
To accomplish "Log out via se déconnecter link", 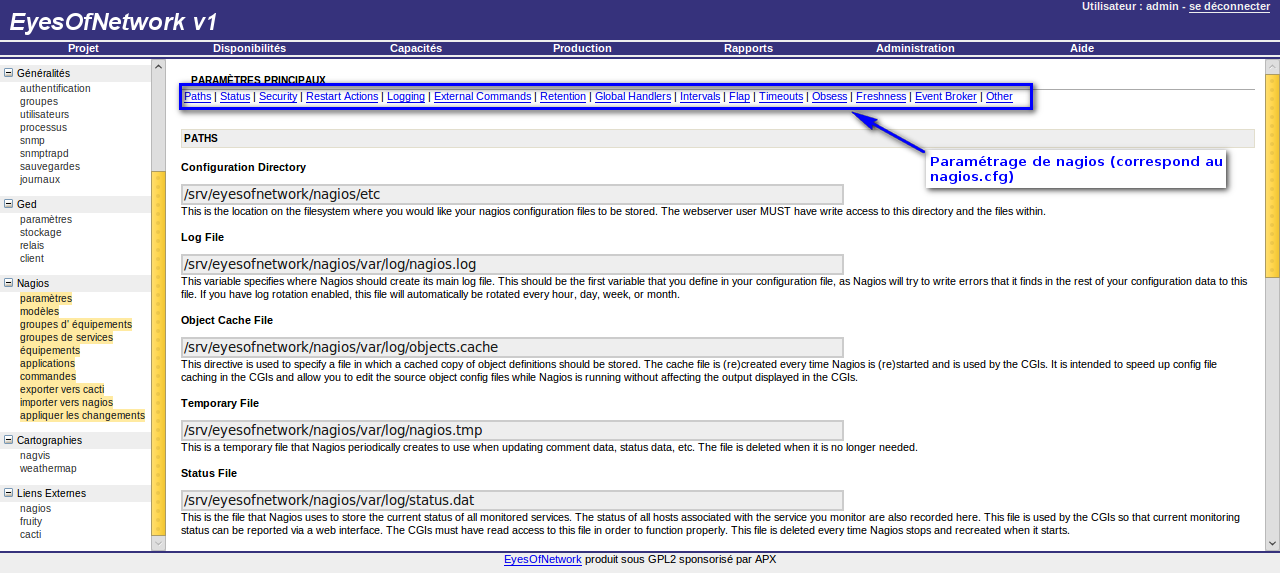I will (x=1229, y=6).
